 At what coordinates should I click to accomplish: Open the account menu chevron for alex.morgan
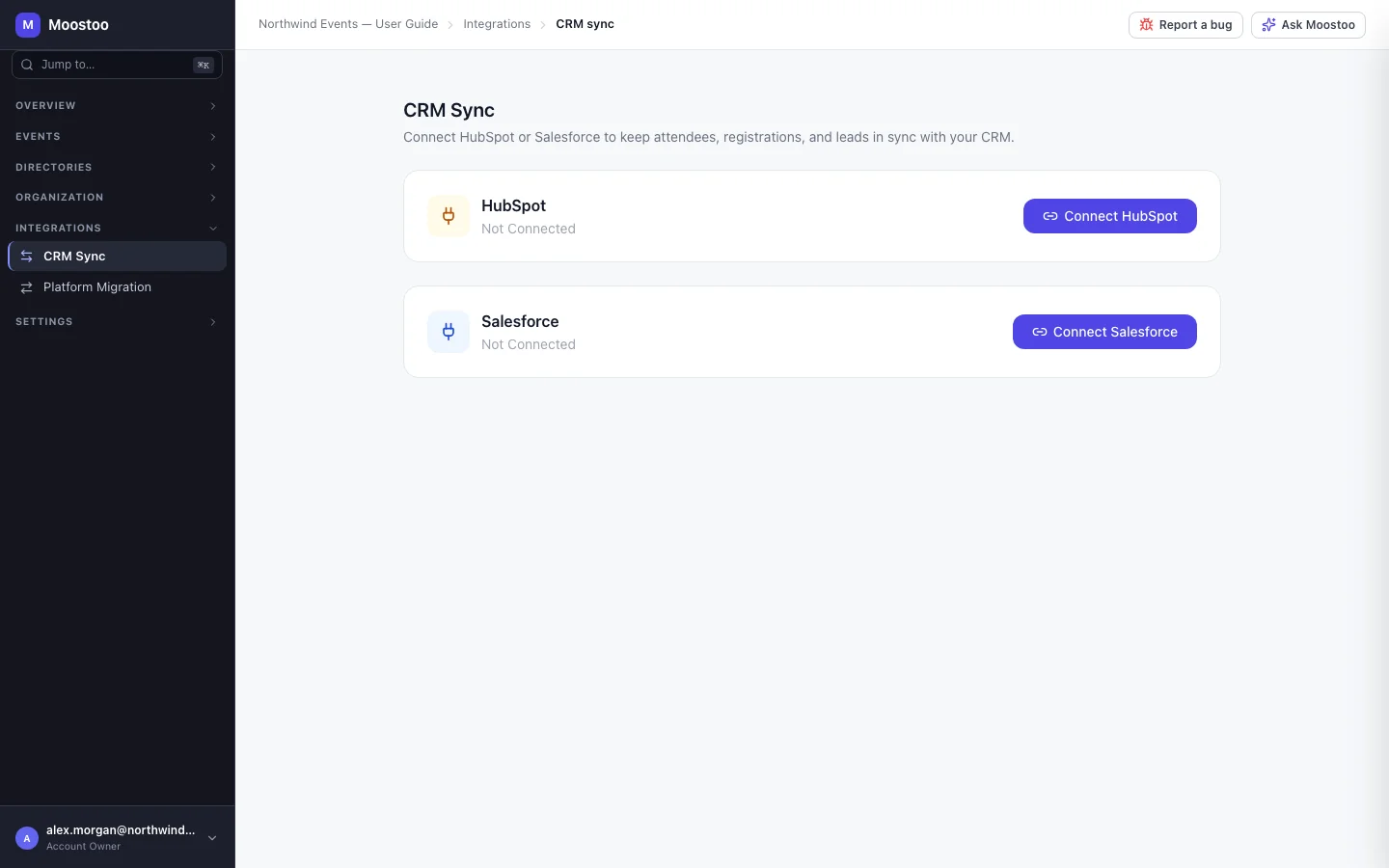(x=212, y=838)
